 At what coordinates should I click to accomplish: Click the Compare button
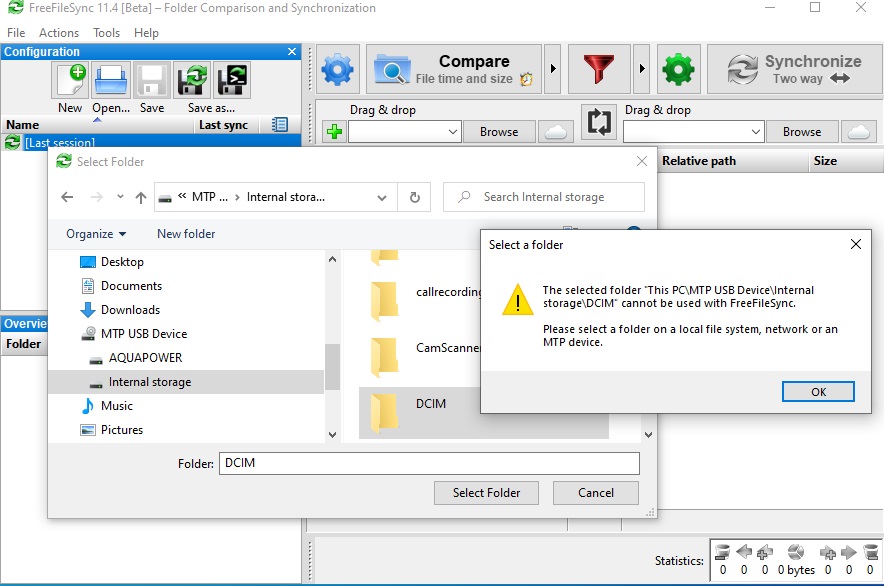click(454, 69)
